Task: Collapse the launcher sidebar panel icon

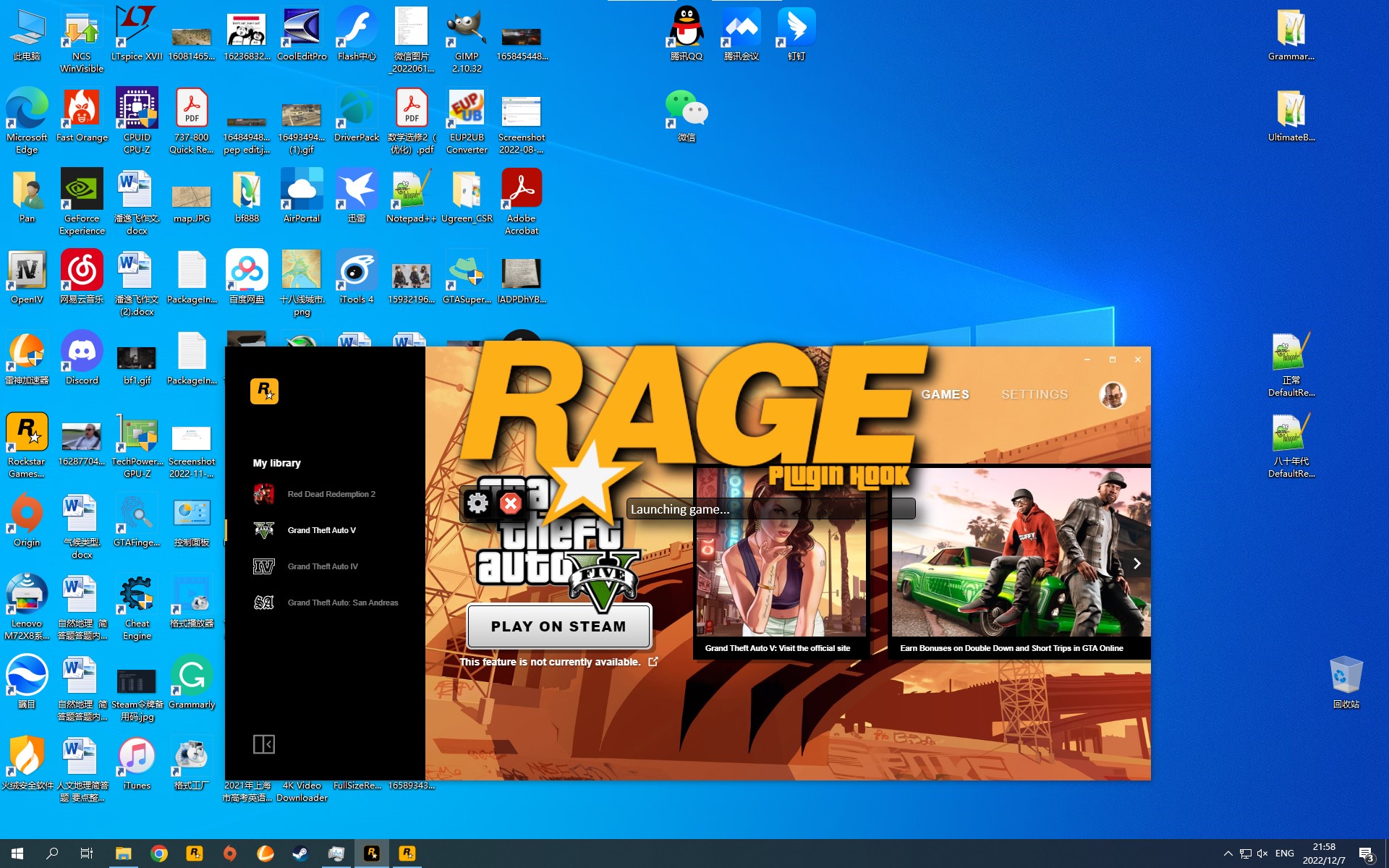Action: coord(263,744)
